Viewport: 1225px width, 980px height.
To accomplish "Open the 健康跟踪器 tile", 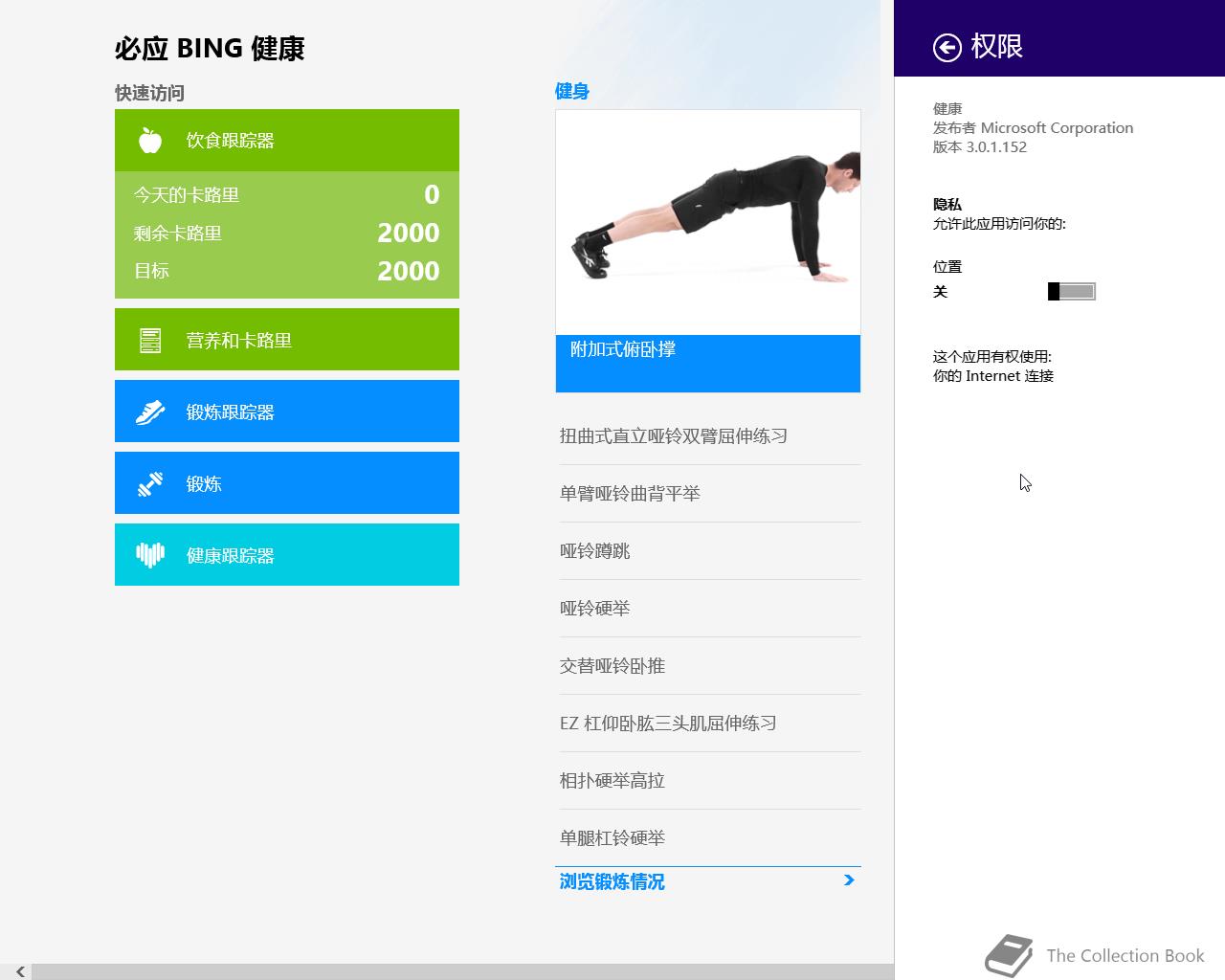I will (x=287, y=555).
